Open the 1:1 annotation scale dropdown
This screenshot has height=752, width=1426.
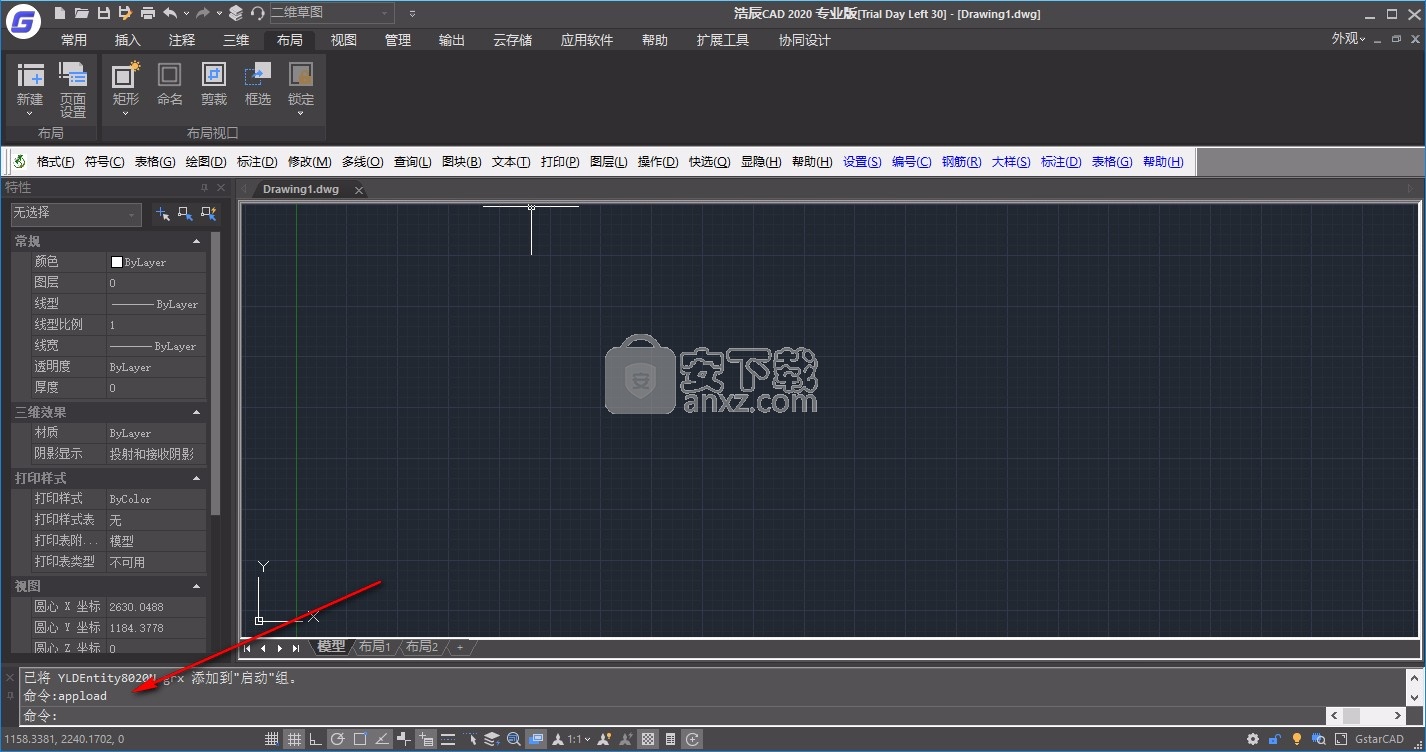(x=580, y=740)
